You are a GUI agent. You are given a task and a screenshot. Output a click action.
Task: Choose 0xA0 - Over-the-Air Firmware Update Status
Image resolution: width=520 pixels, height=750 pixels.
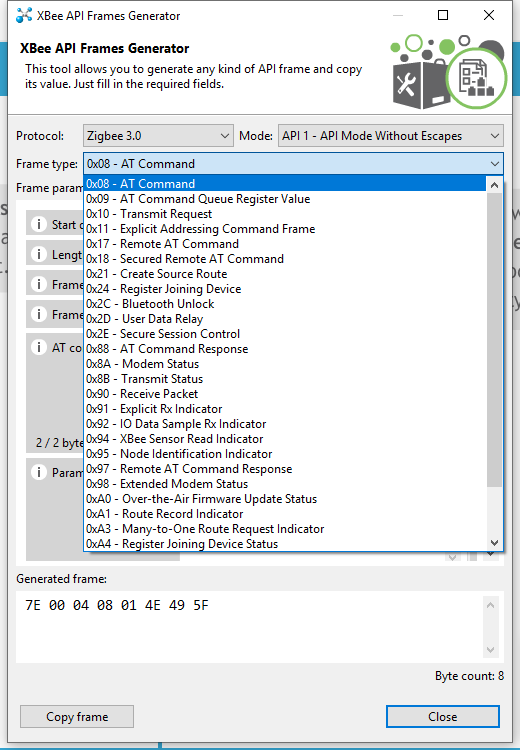pos(285,499)
